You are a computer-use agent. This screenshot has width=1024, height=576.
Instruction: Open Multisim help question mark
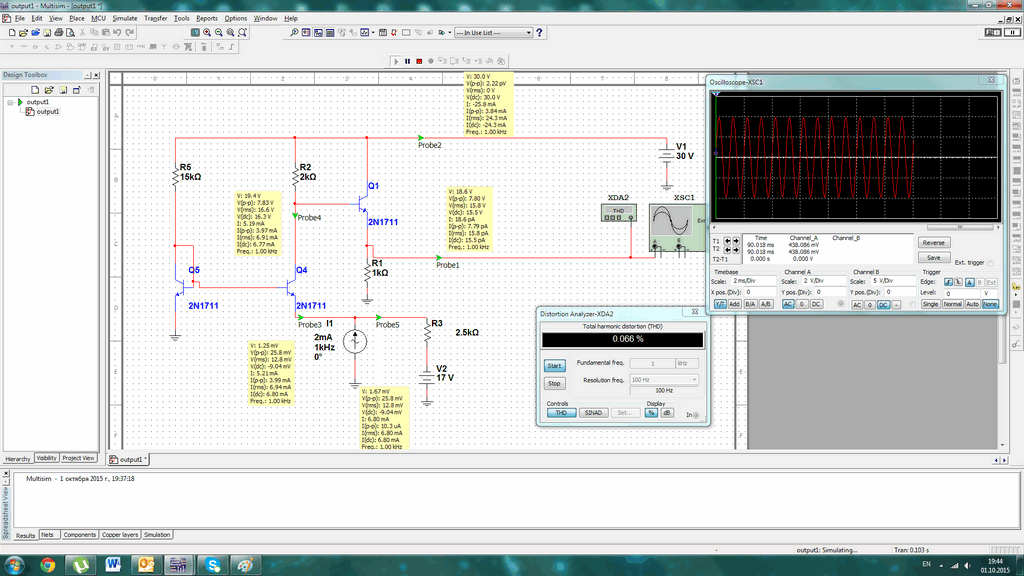click(x=539, y=33)
